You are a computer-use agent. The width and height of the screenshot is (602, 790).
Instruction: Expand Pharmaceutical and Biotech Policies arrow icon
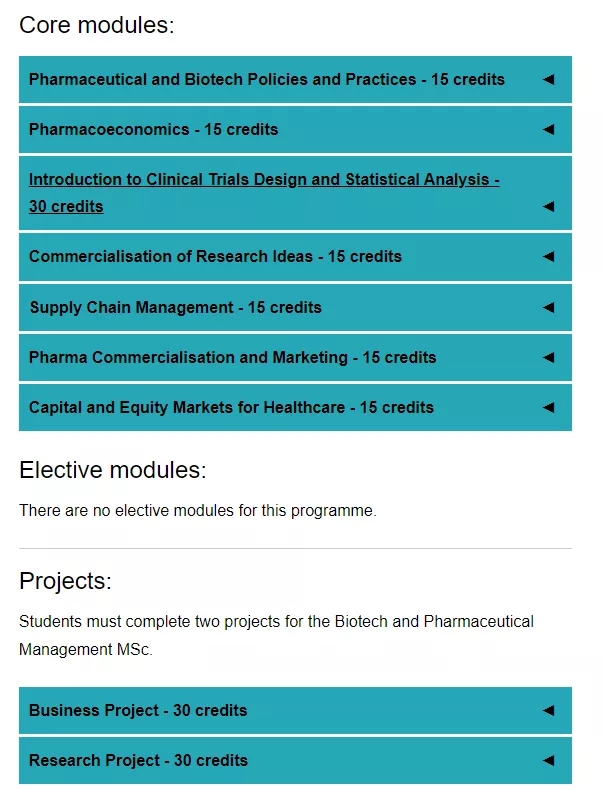click(549, 80)
